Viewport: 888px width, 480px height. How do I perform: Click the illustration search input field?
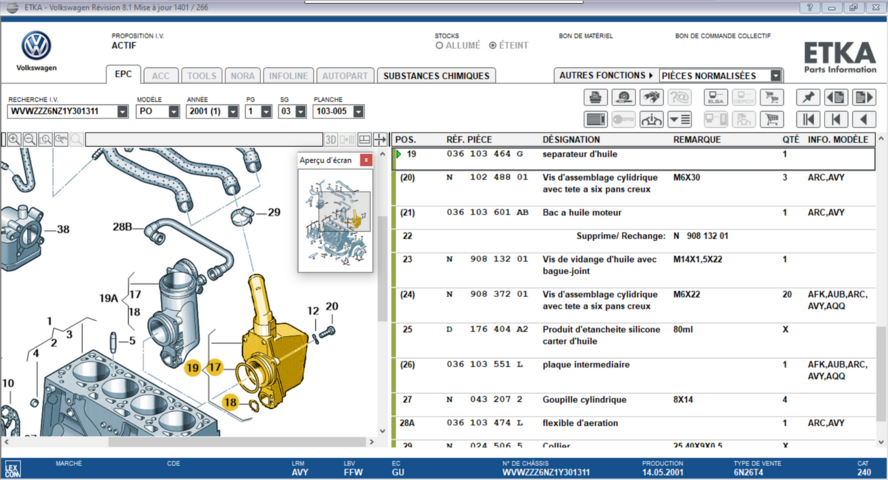pos(203,139)
